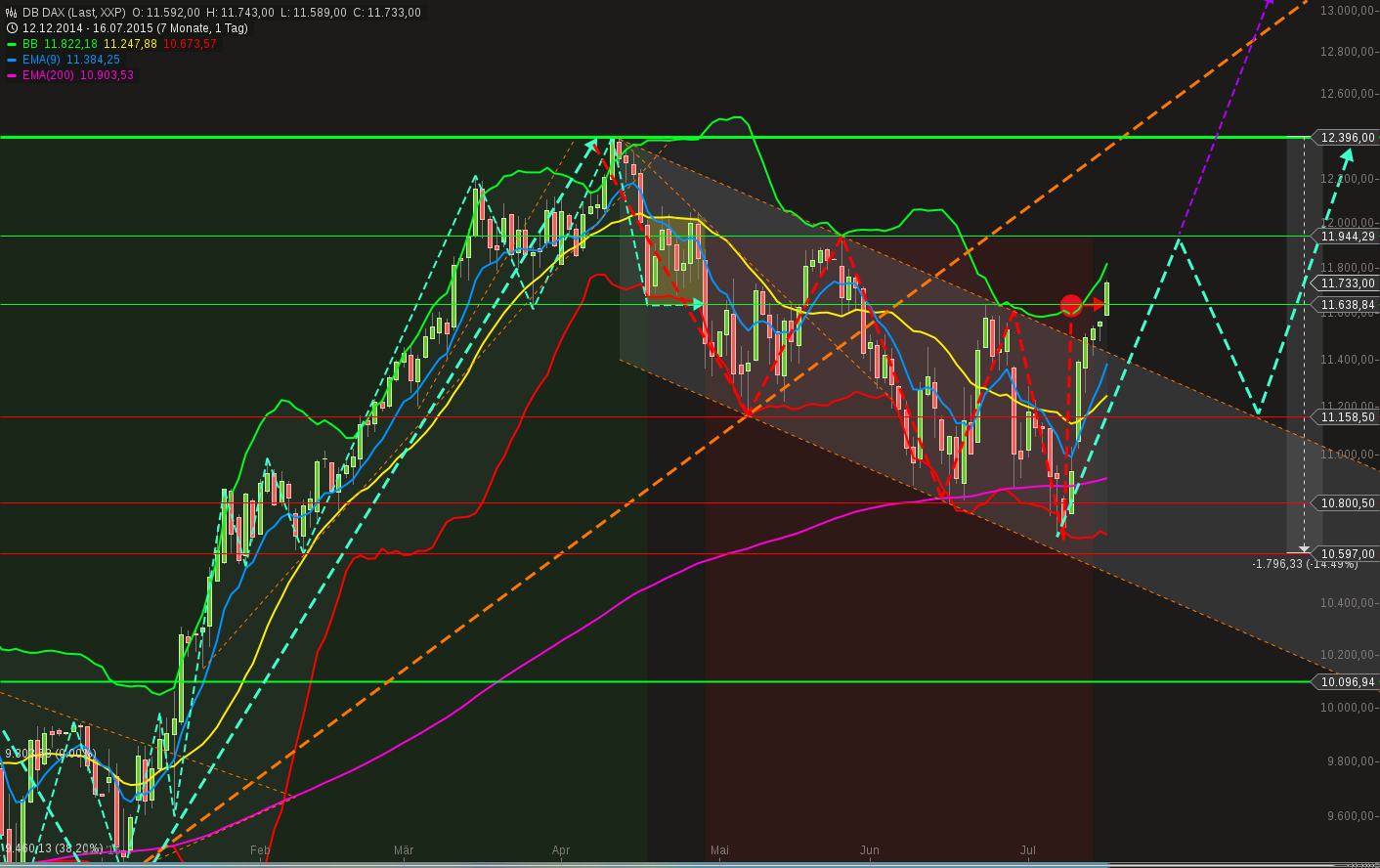Select the 11.944,29 price tag
The height and width of the screenshot is (868, 1380).
tap(1346, 237)
